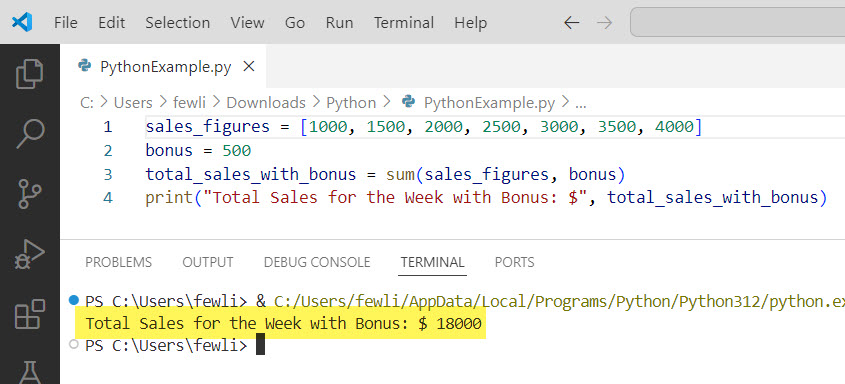Open the Run menu

tap(340, 23)
